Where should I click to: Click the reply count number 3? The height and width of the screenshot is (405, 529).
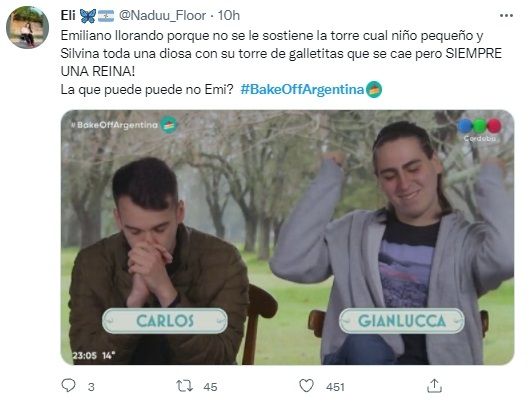pyautogui.click(x=91, y=387)
